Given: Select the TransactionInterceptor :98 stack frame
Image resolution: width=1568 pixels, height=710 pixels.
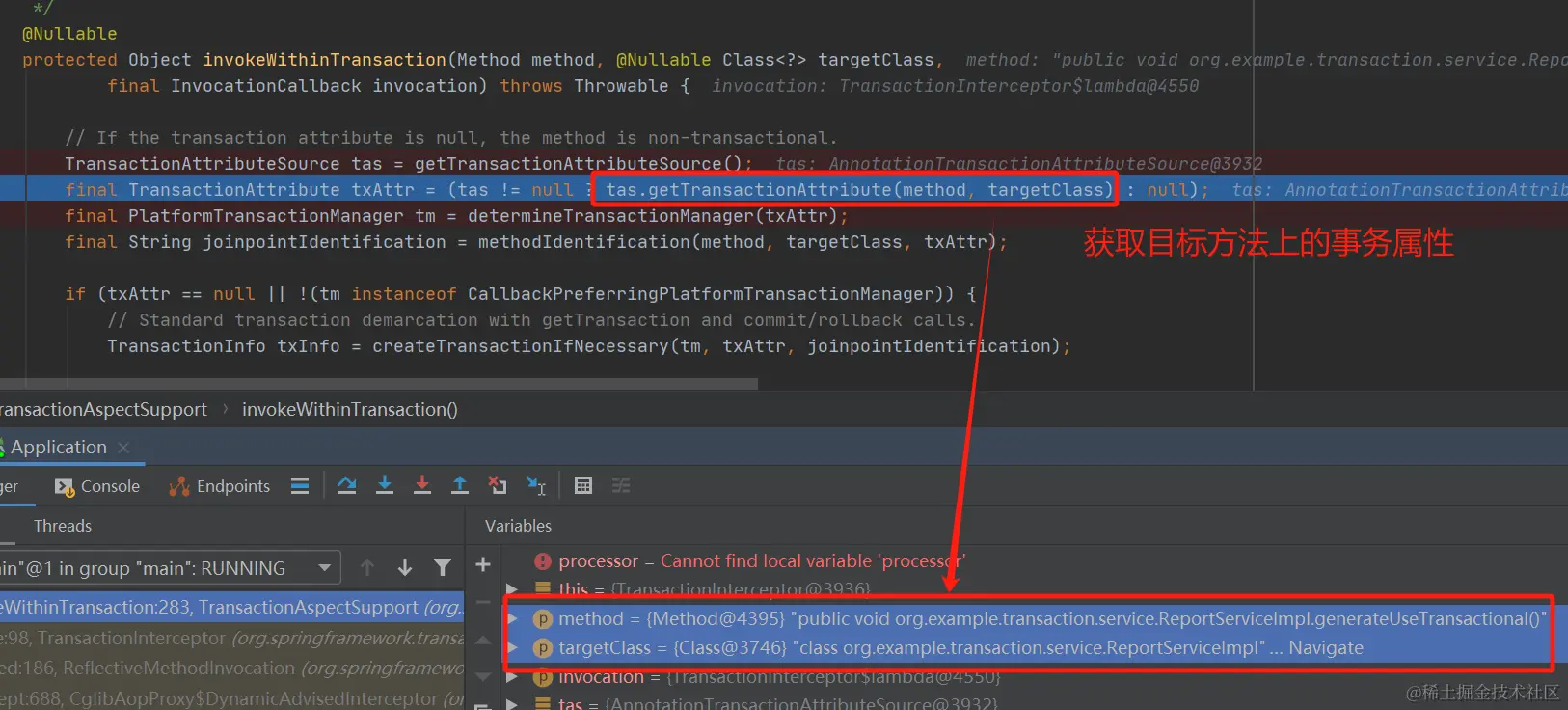Looking at the screenshot, I should (x=231, y=638).
